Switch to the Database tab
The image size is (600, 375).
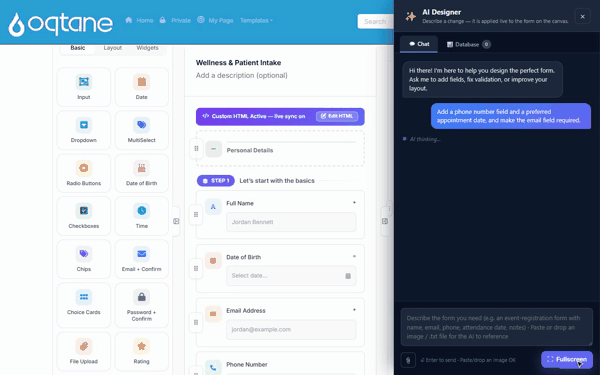click(468, 44)
